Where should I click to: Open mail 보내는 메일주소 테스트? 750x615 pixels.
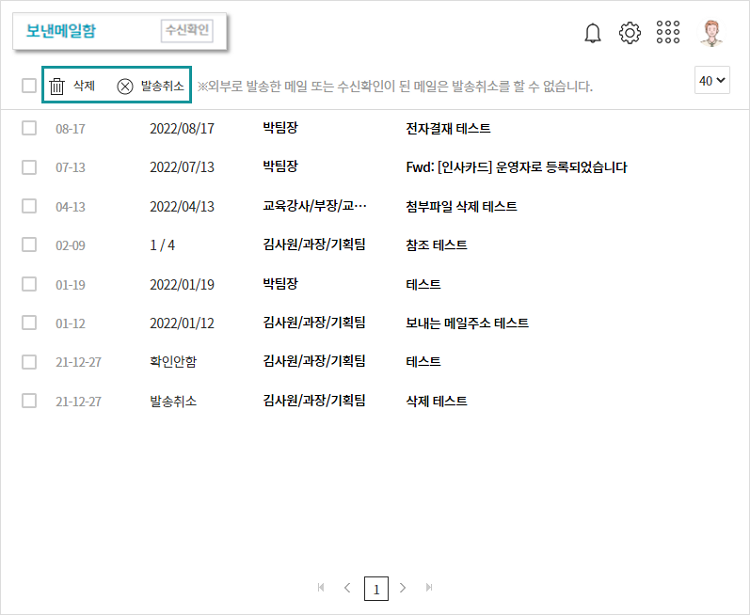click(467, 323)
